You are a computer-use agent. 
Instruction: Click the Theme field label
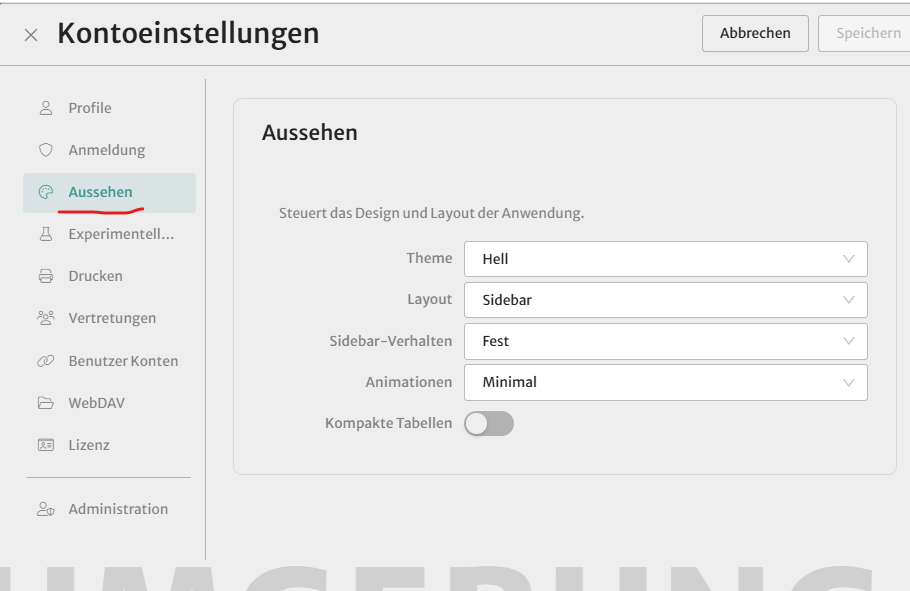[x=429, y=258]
